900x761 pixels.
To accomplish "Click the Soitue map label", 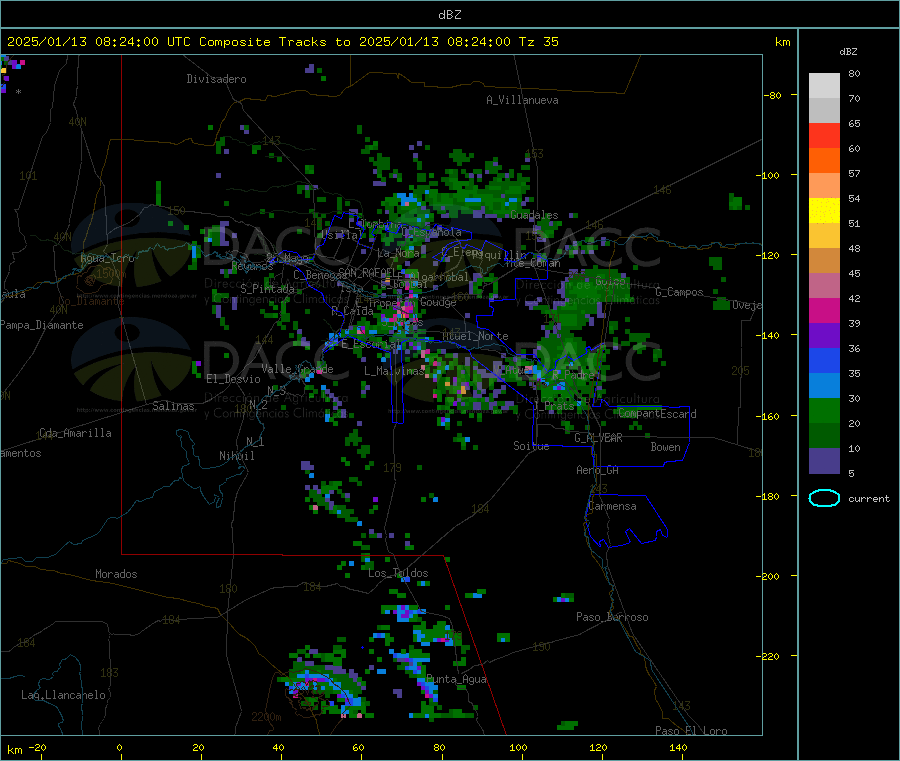I will (x=531, y=446).
